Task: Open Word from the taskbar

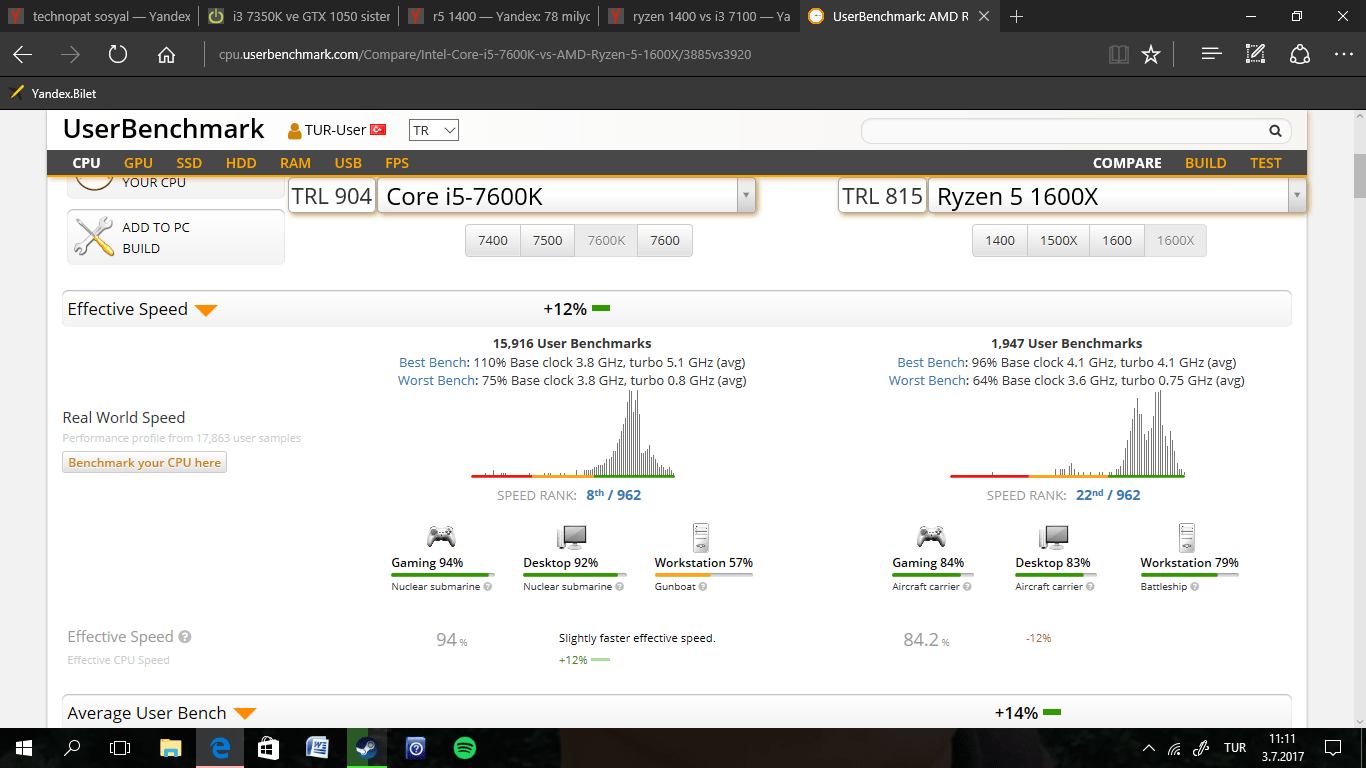Action: 317,748
